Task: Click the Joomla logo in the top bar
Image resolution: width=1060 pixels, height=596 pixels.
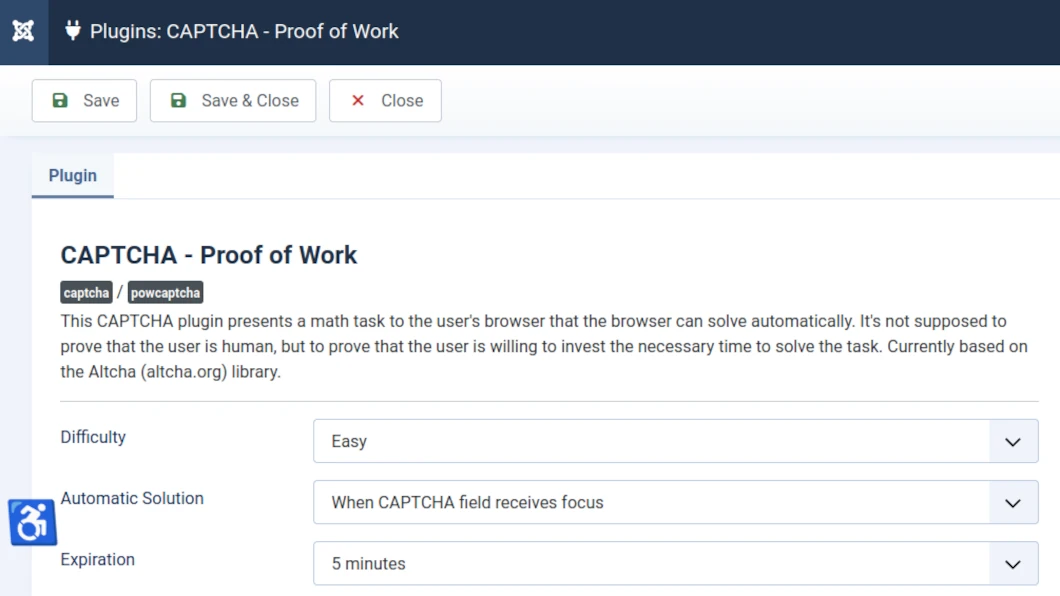Action: [23, 31]
